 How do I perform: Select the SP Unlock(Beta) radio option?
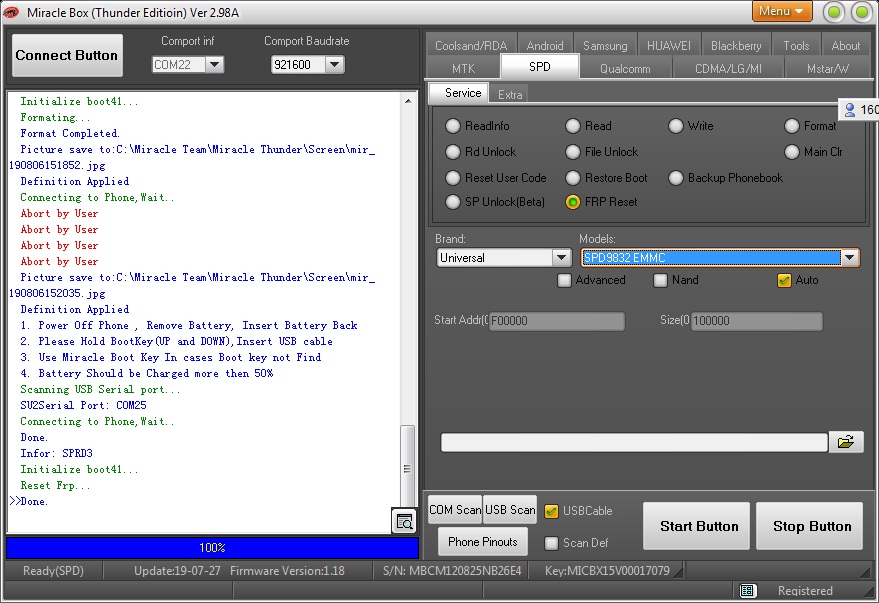(x=453, y=202)
